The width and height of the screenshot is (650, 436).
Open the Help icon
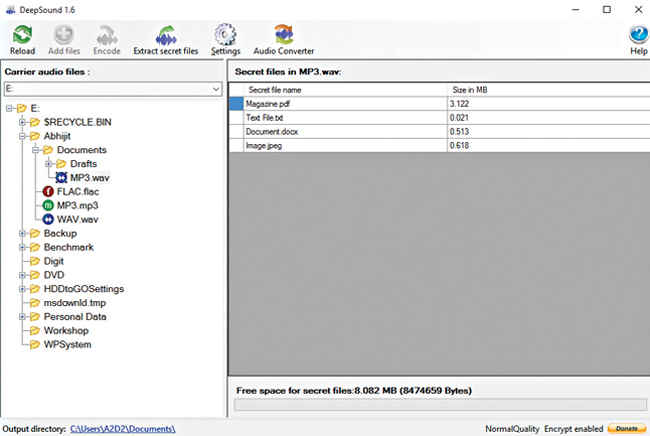[638, 35]
